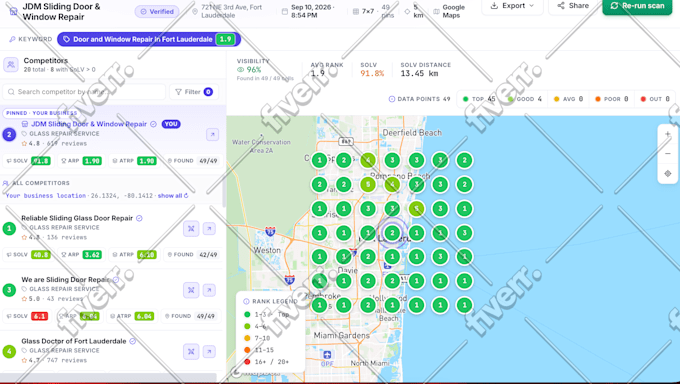Select We are Sliding Door Repair competitor name

[65, 280]
